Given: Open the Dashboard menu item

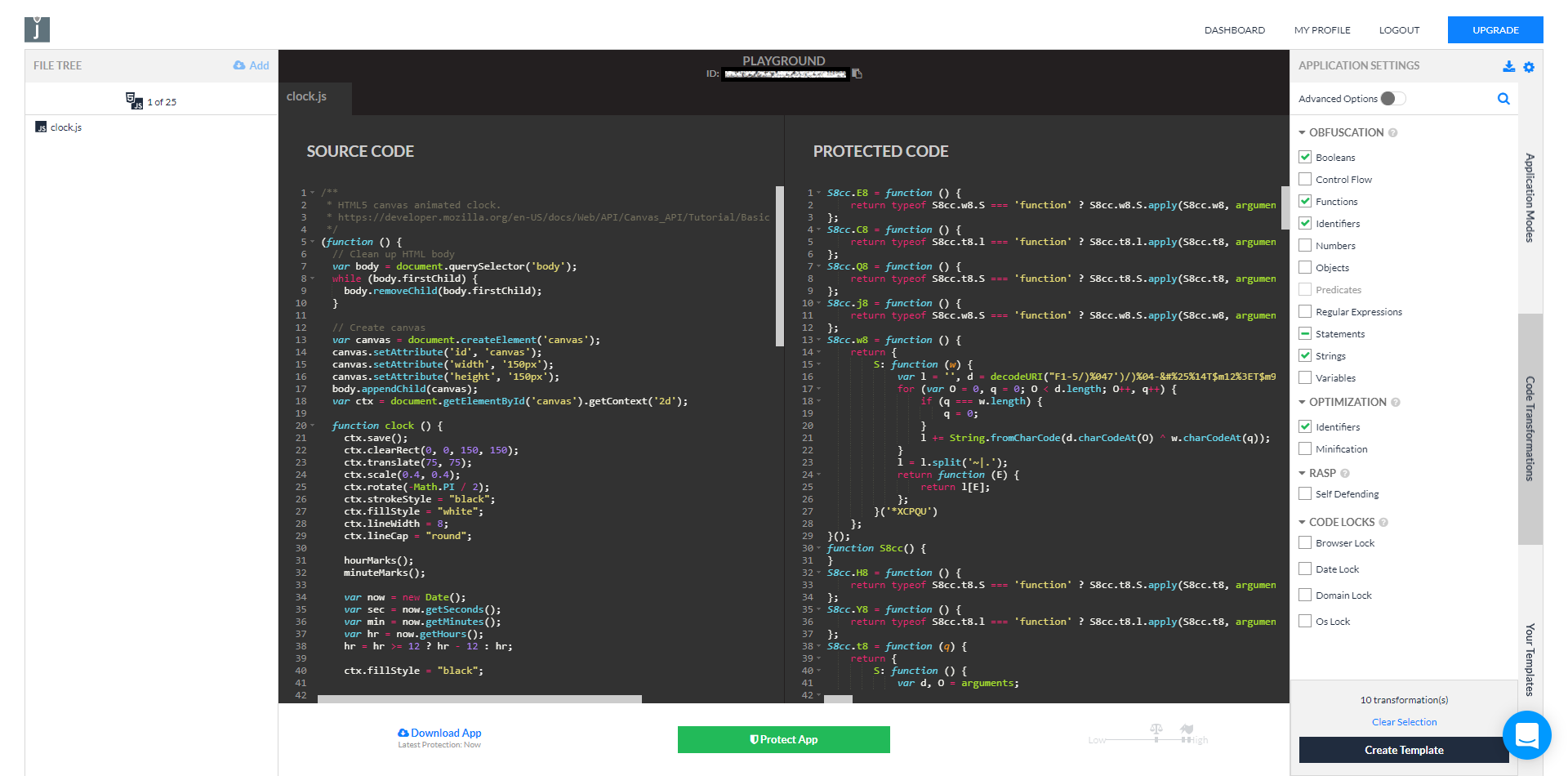Looking at the screenshot, I should 1234,30.
